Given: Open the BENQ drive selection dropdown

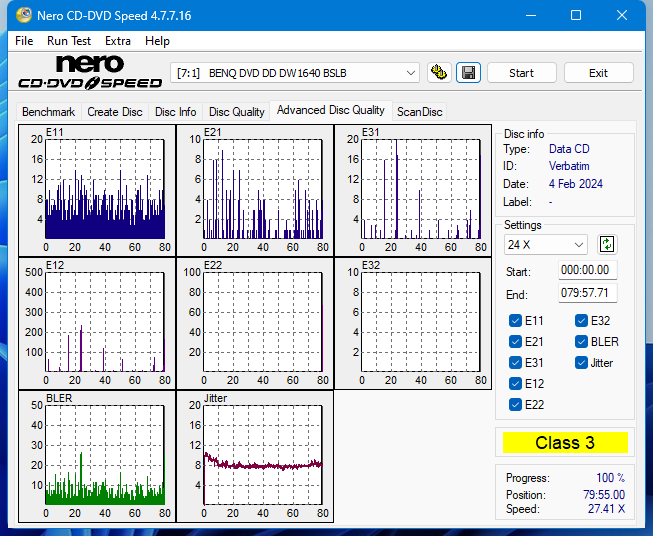Looking at the screenshot, I should (x=295, y=73).
